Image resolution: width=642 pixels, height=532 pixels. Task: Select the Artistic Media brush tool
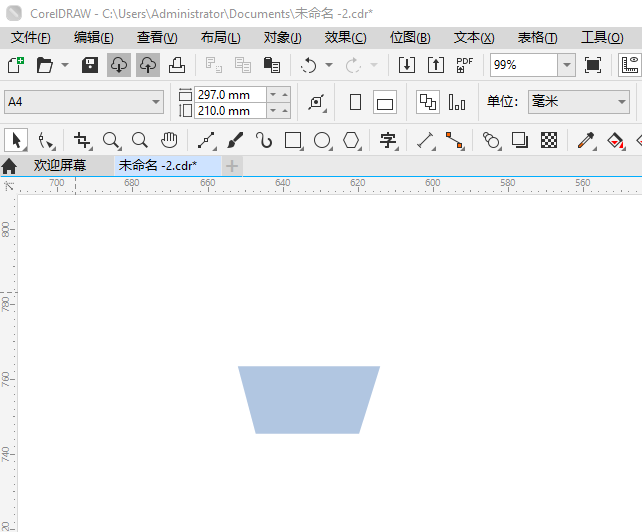(x=235, y=140)
